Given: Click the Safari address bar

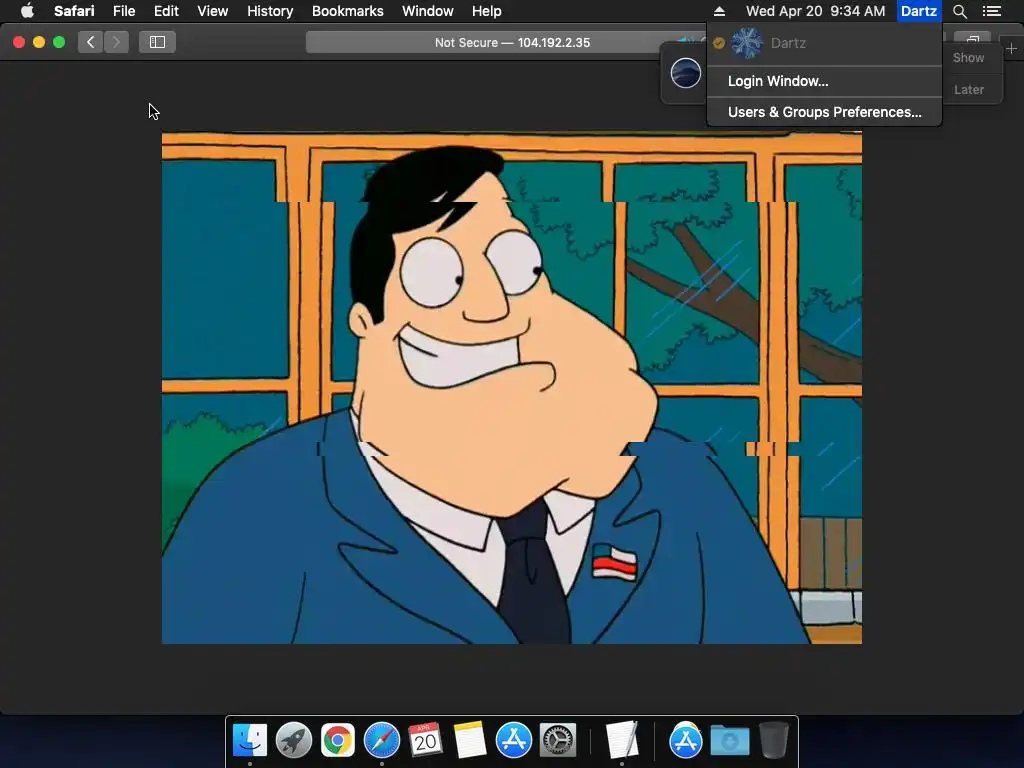Looking at the screenshot, I should (512, 42).
